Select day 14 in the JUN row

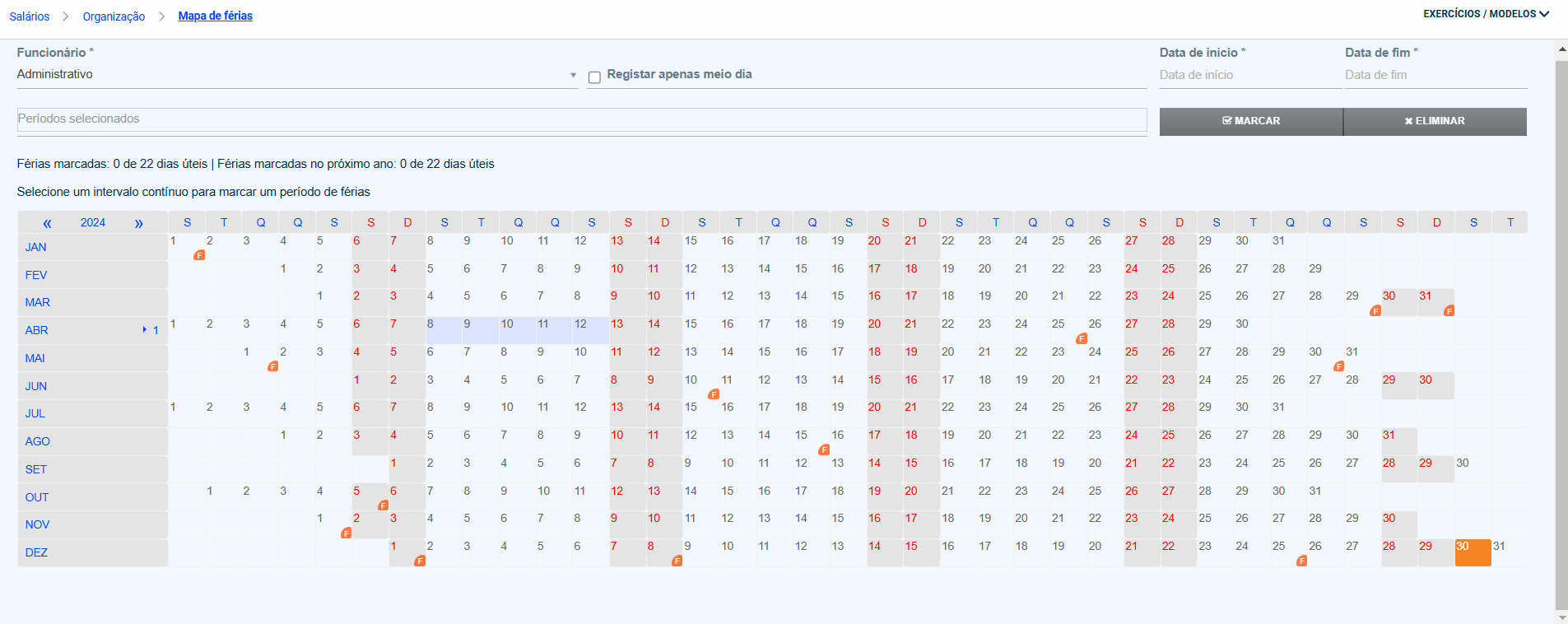[x=848, y=386]
